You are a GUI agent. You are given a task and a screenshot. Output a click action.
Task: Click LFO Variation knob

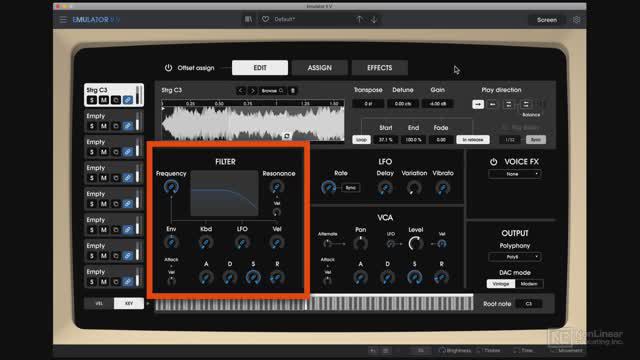pos(414,188)
